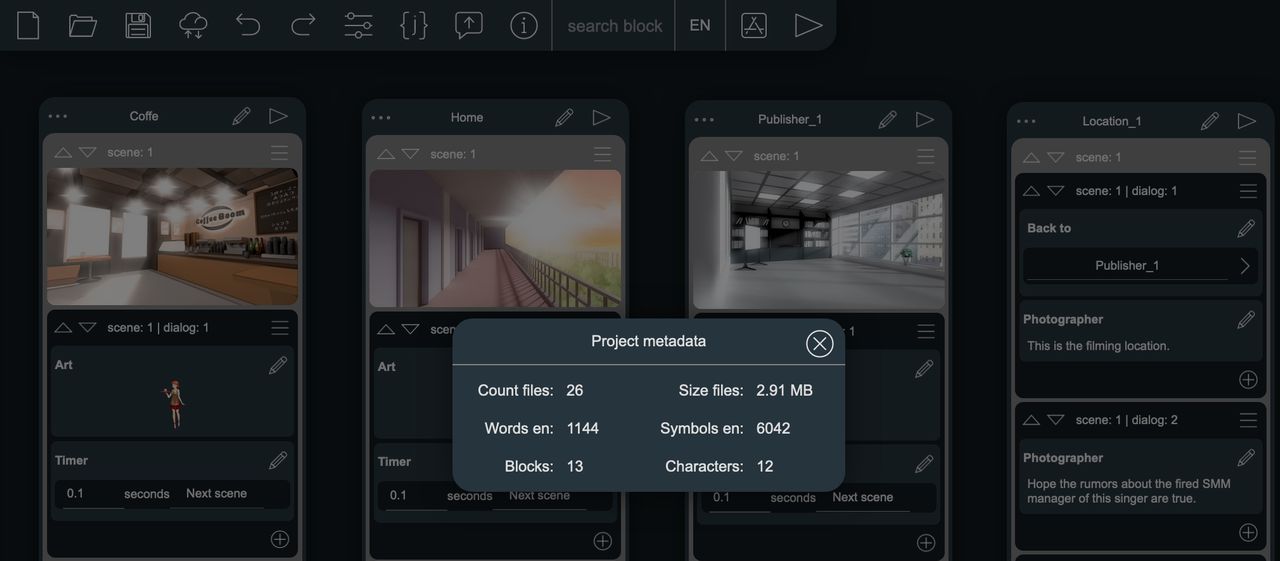Open project info from toolbar
The image size is (1280, 561).
coord(524,25)
